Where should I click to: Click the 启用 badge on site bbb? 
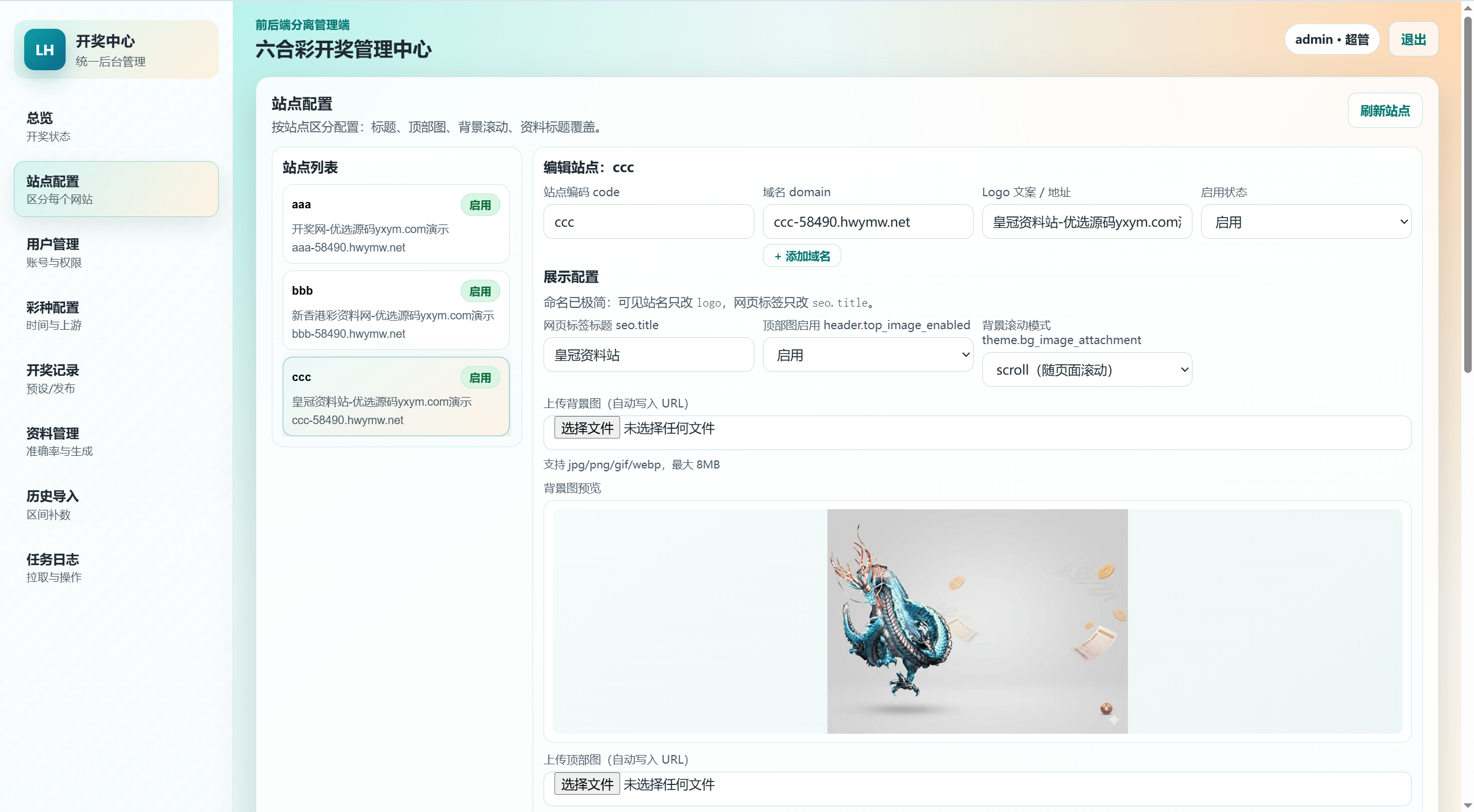(480, 291)
